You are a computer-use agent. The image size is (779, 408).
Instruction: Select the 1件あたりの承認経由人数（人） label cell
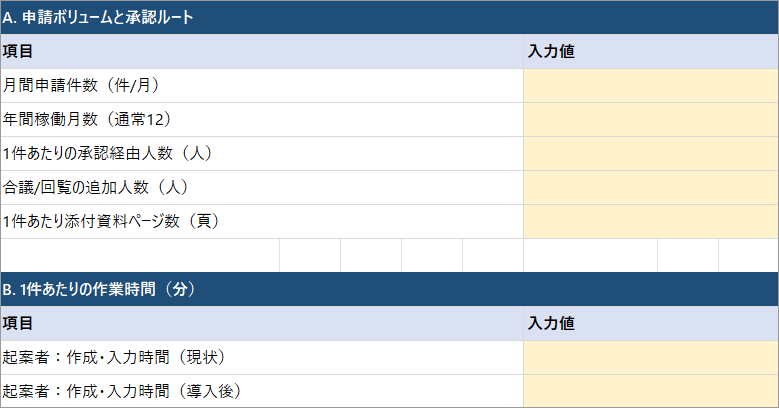pos(107,154)
